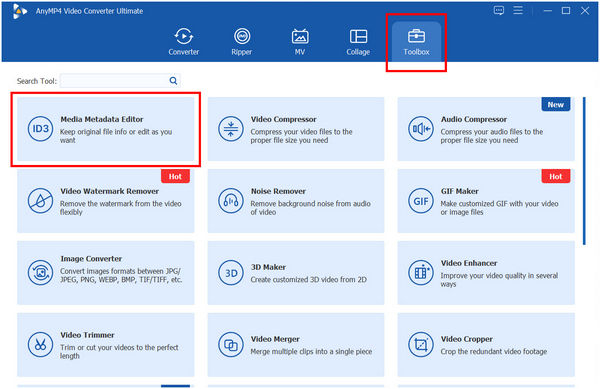Click 'Compress your video files' description

click(302, 136)
